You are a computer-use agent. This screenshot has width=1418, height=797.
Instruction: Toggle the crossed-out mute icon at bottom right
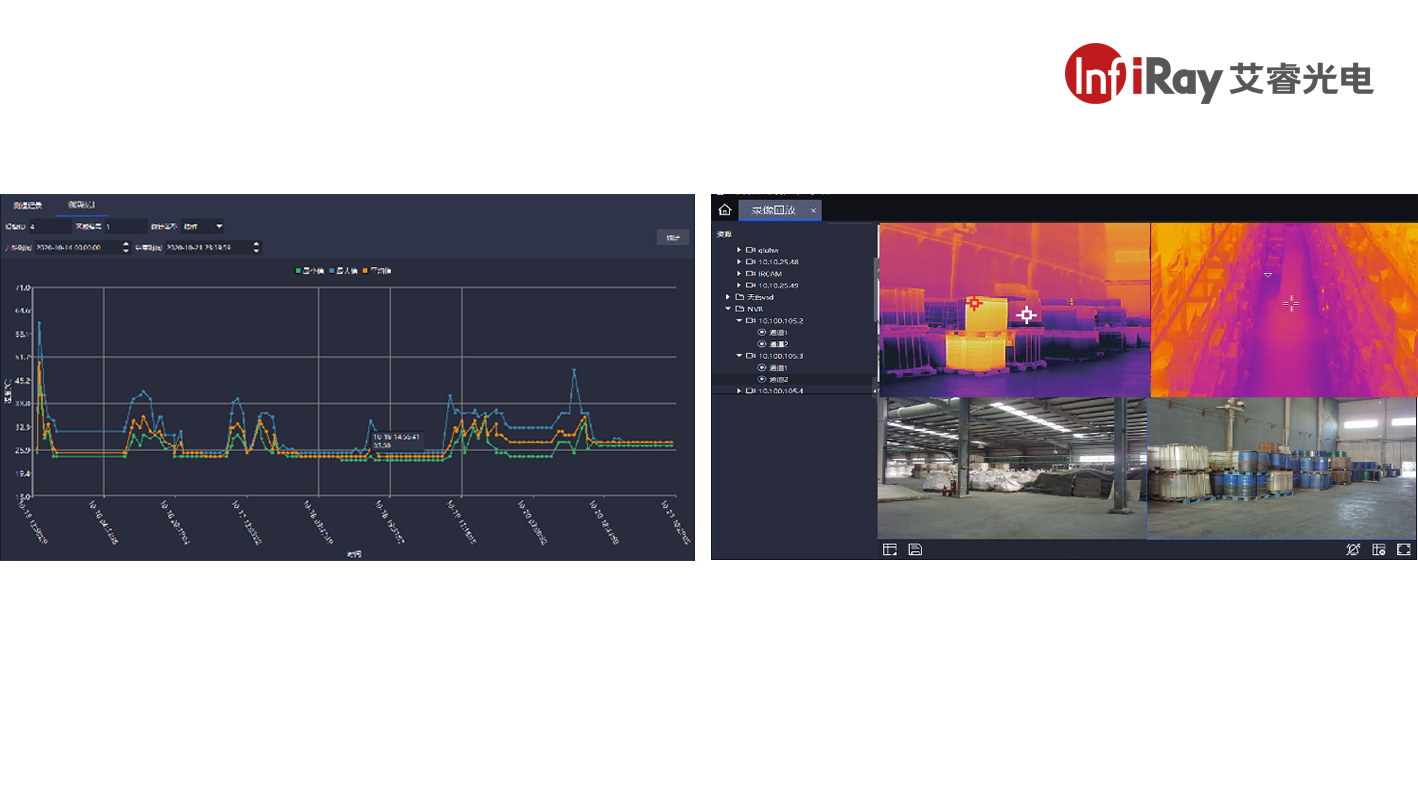(1353, 549)
